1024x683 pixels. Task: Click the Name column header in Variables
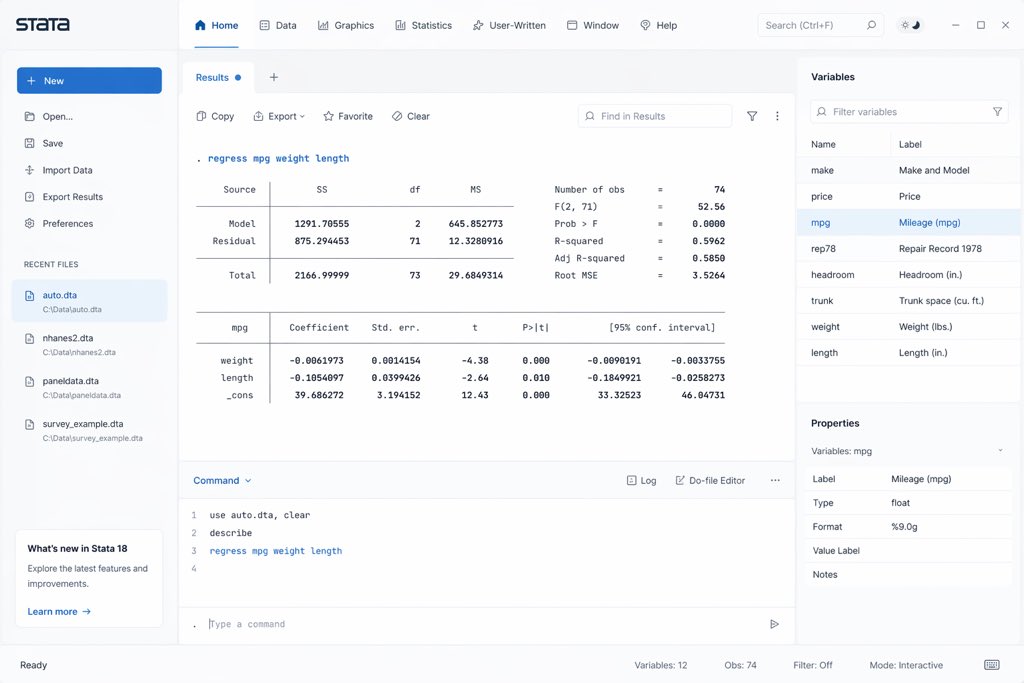click(824, 144)
